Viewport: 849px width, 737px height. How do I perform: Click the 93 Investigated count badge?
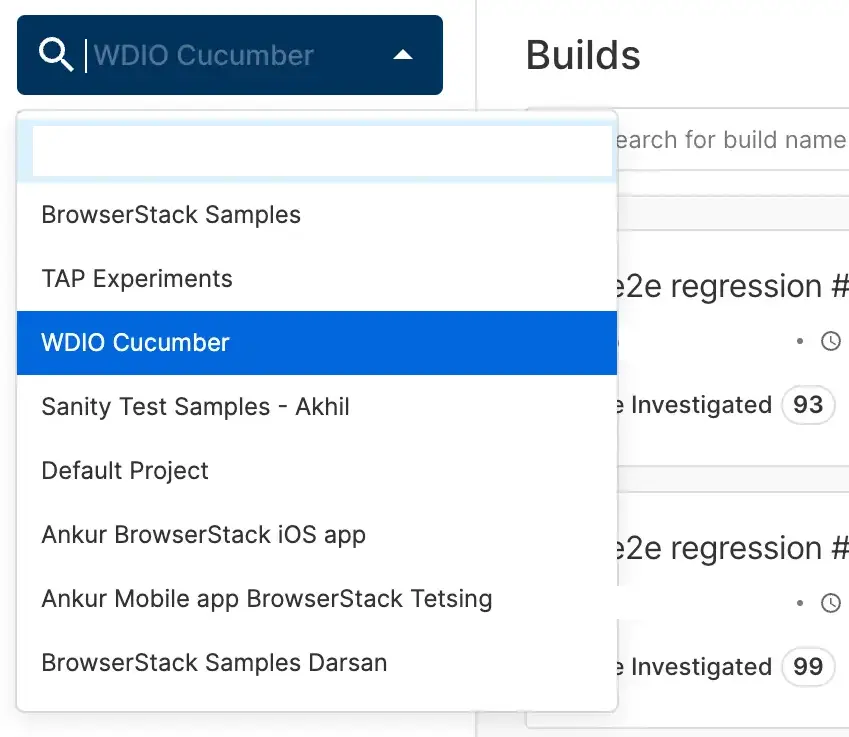coord(808,405)
